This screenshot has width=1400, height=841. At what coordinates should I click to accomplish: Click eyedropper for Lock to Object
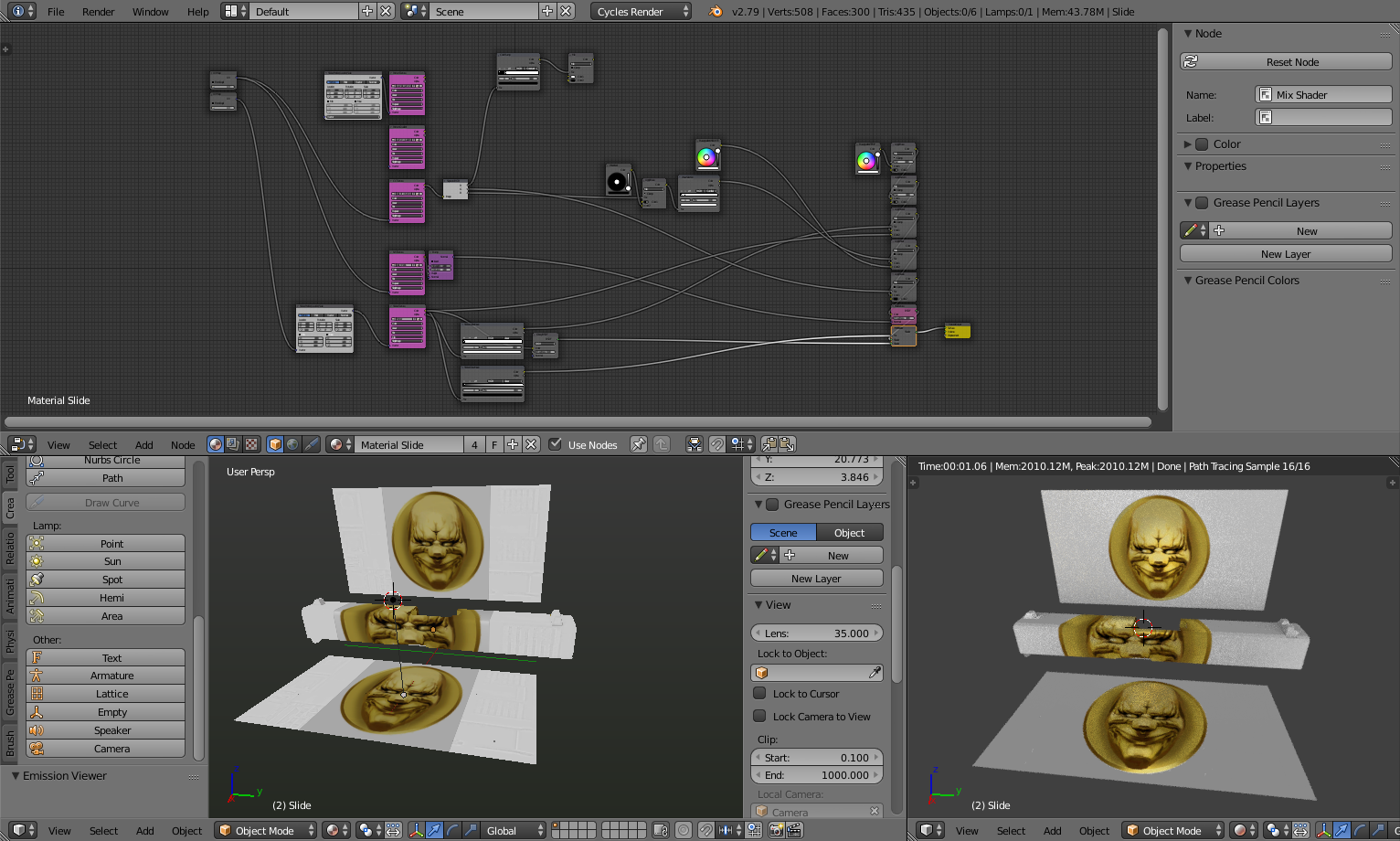(875, 672)
